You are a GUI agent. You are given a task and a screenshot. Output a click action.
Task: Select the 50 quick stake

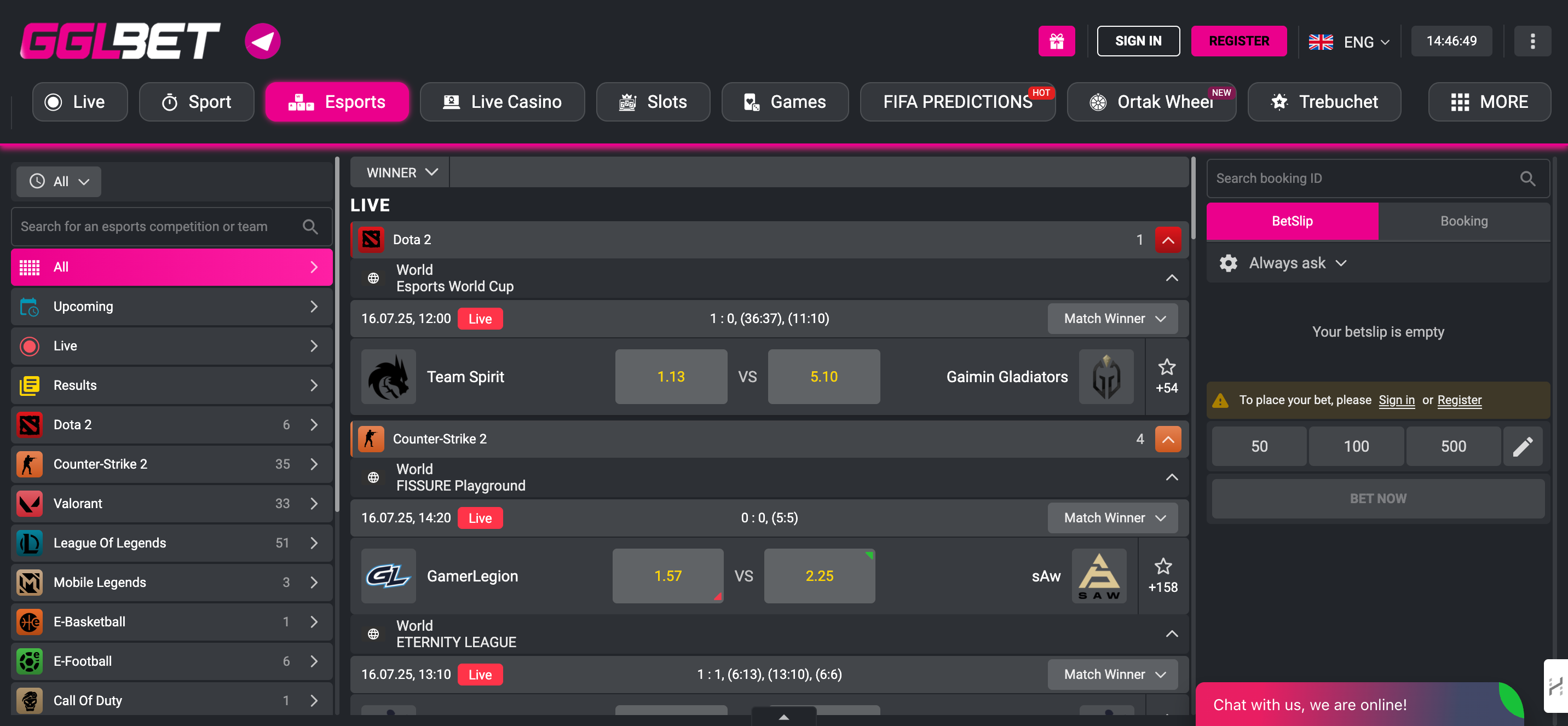[1259, 446]
